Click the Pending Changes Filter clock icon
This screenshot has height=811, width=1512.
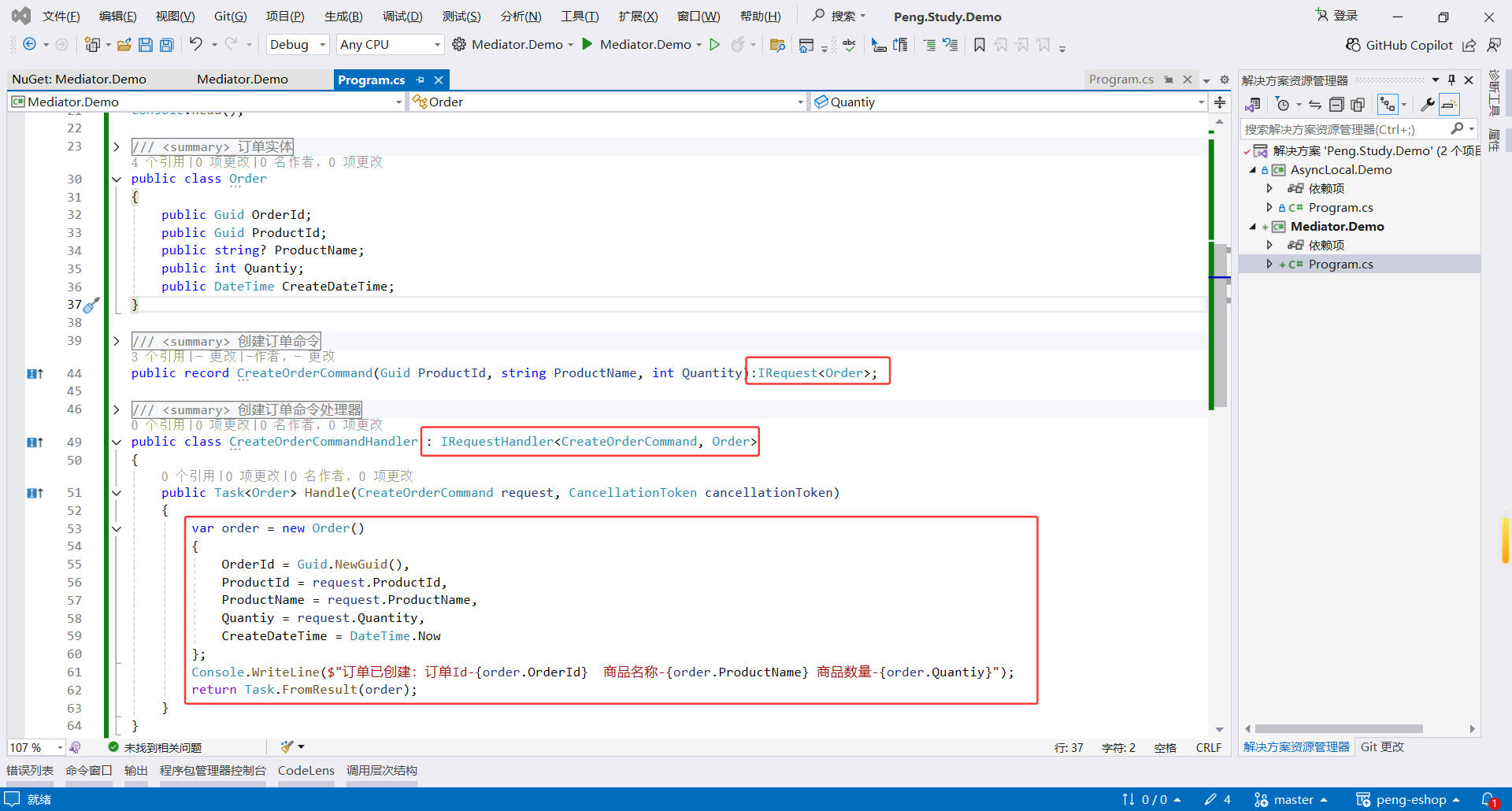tap(1283, 104)
